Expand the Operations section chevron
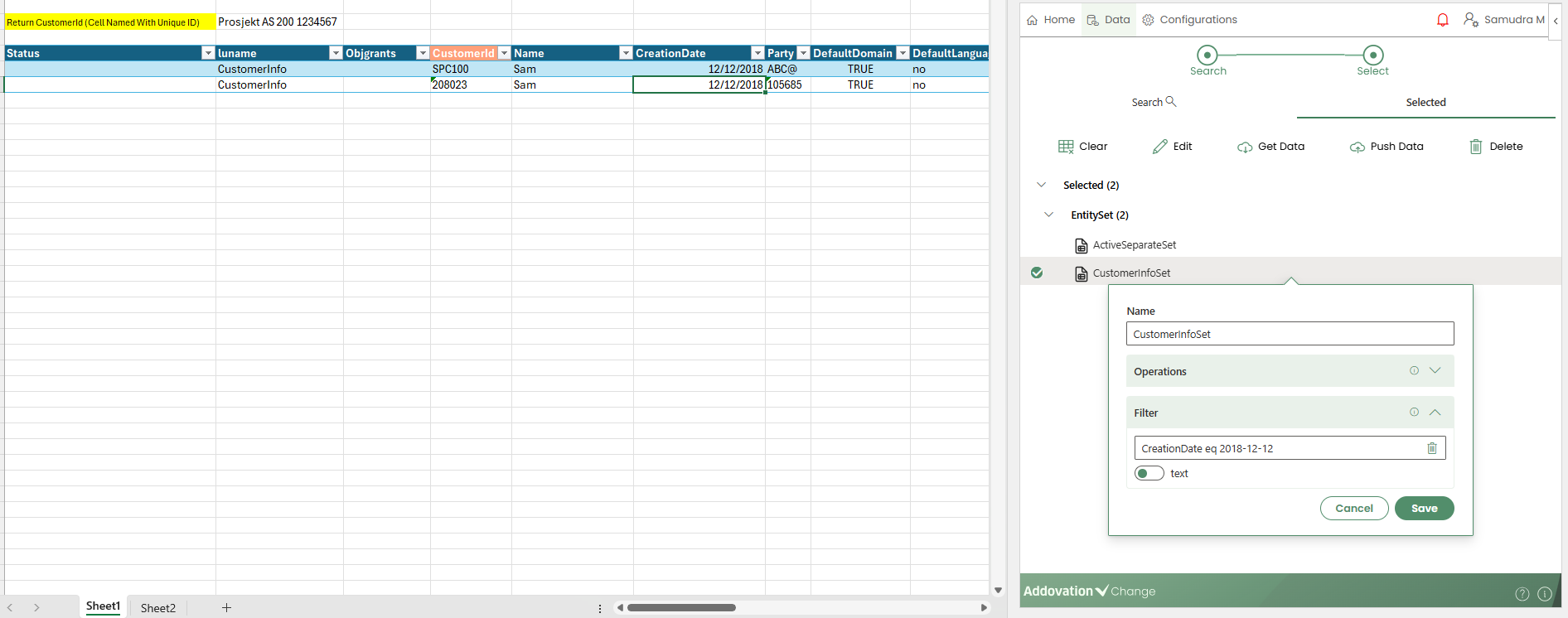Screen dimensions: 1568x618 coord(1435,370)
